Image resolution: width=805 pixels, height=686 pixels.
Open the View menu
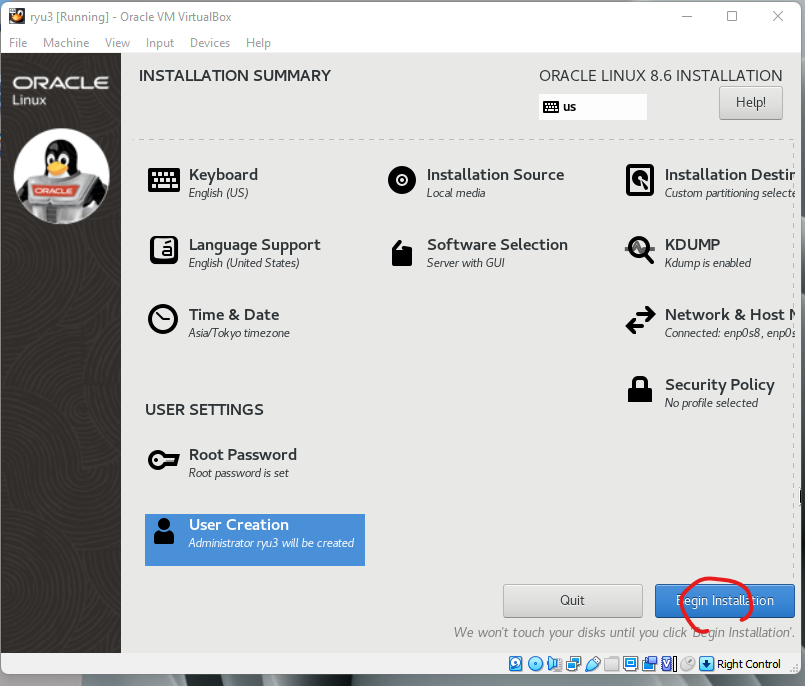[118, 43]
